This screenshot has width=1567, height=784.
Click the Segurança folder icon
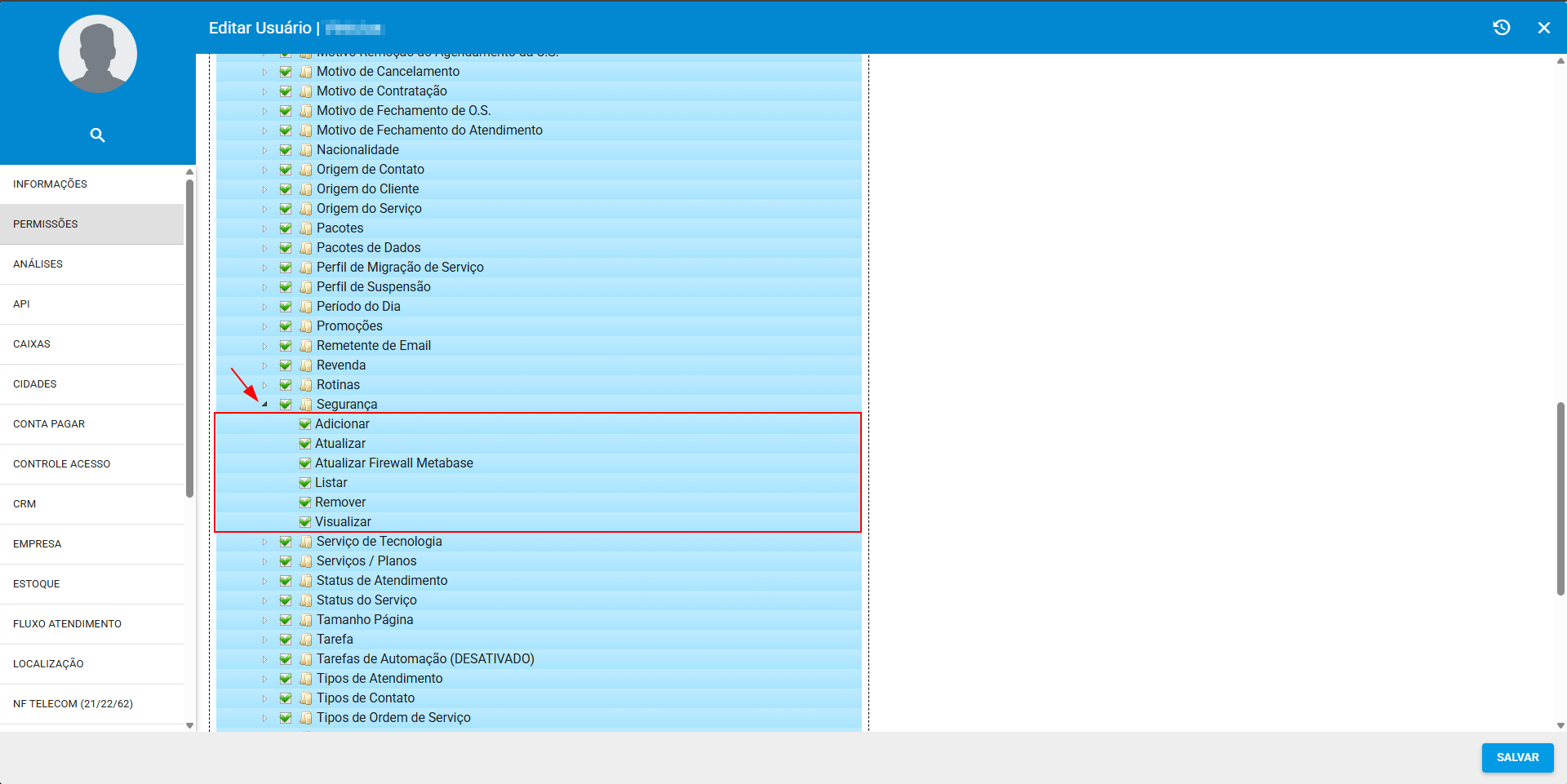(306, 405)
